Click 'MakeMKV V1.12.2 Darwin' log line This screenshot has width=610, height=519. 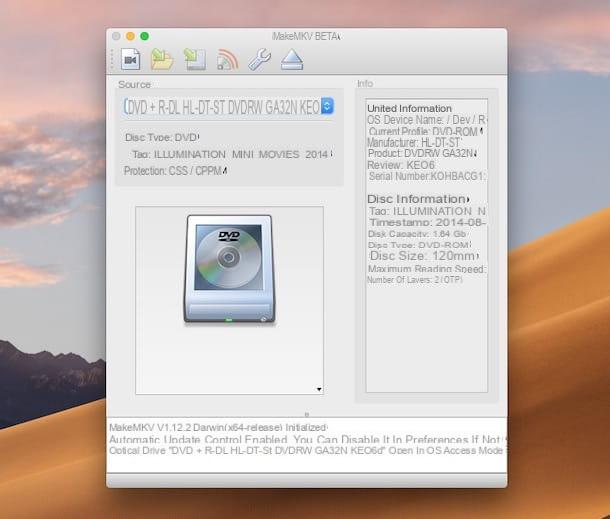pos(218,428)
